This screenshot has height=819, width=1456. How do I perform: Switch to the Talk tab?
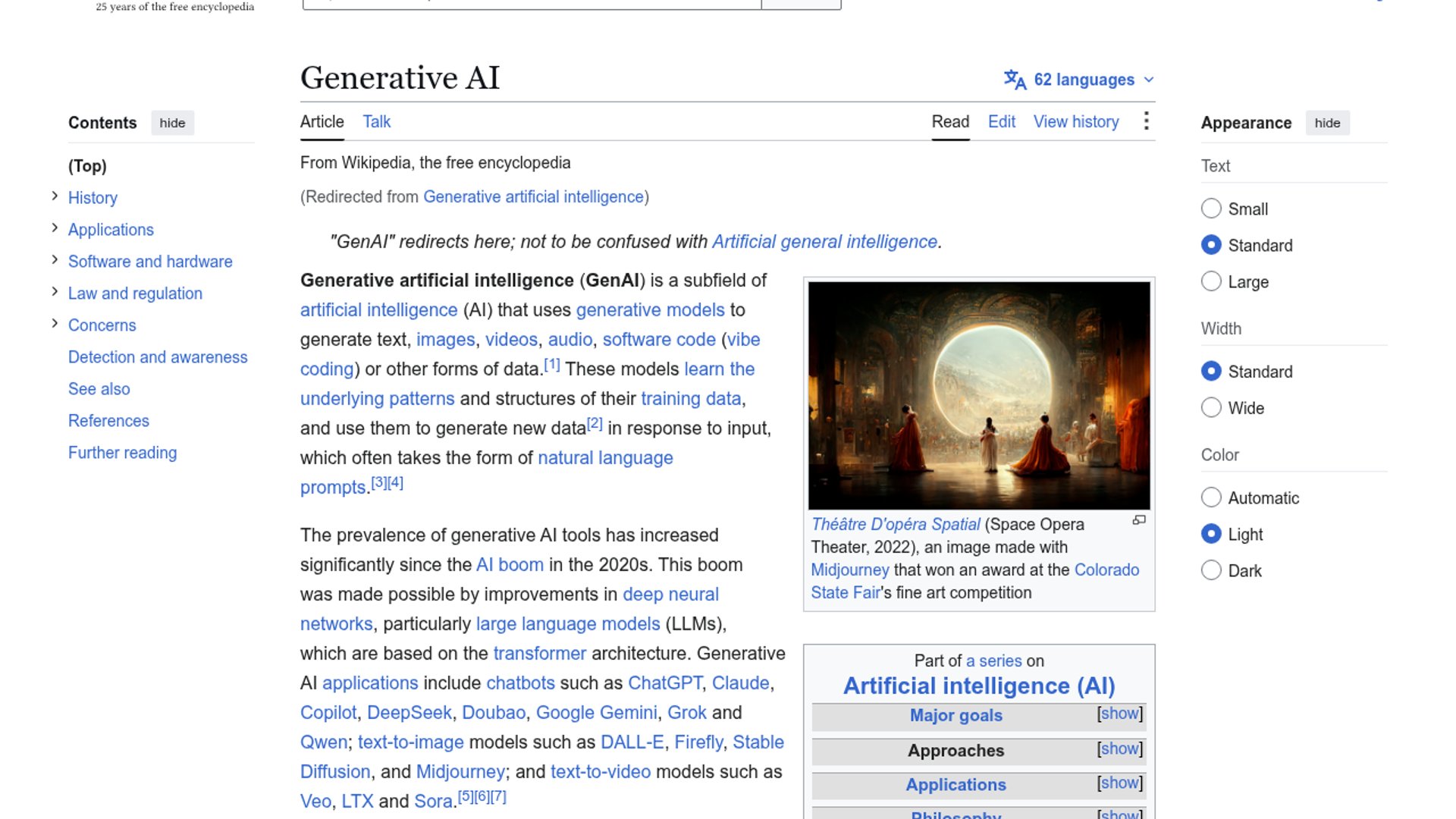[376, 122]
